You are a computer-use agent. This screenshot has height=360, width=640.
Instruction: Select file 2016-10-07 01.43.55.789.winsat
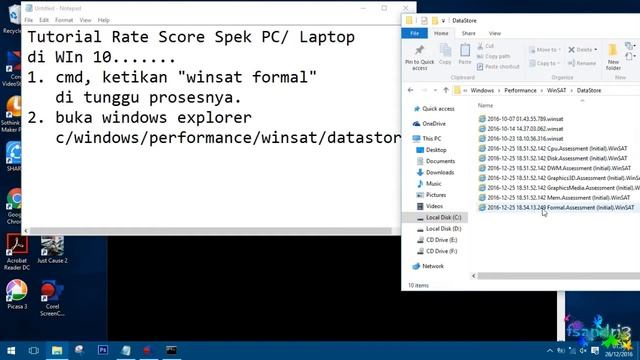pyautogui.click(x=521, y=119)
